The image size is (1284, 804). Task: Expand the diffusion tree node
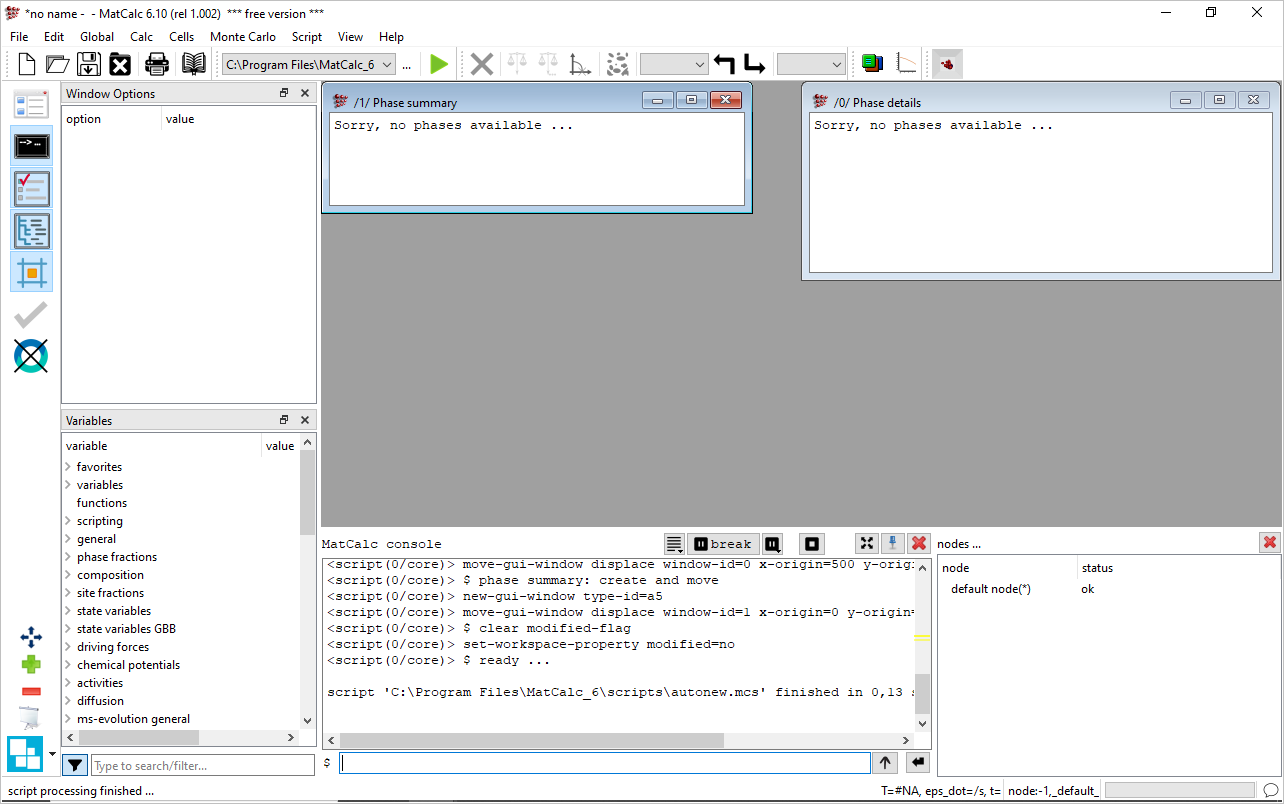click(69, 701)
